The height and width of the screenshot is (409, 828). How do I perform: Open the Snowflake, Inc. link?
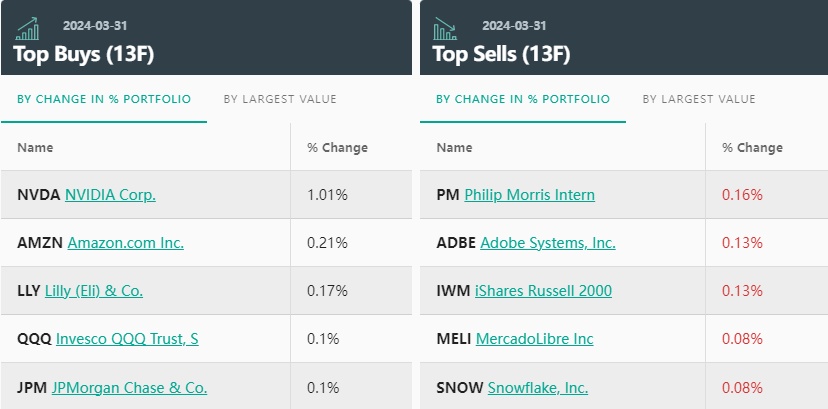pyautogui.click(x=538, y=388)
